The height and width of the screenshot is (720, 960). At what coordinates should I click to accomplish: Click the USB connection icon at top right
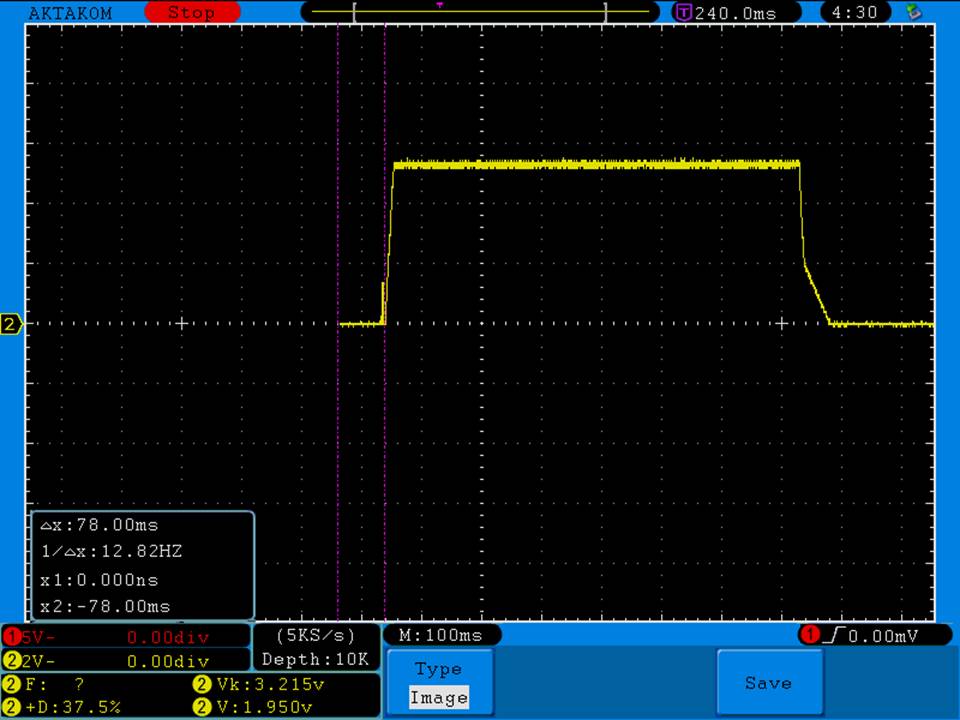912,12
